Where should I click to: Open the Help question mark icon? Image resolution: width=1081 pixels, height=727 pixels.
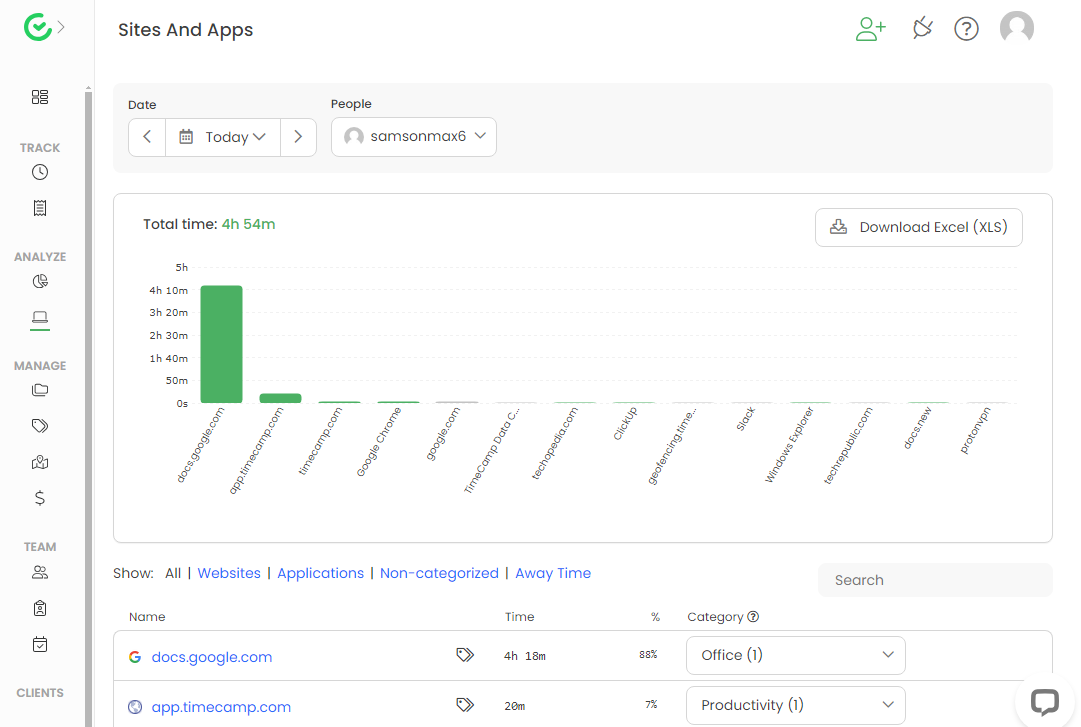click(966, 29)
